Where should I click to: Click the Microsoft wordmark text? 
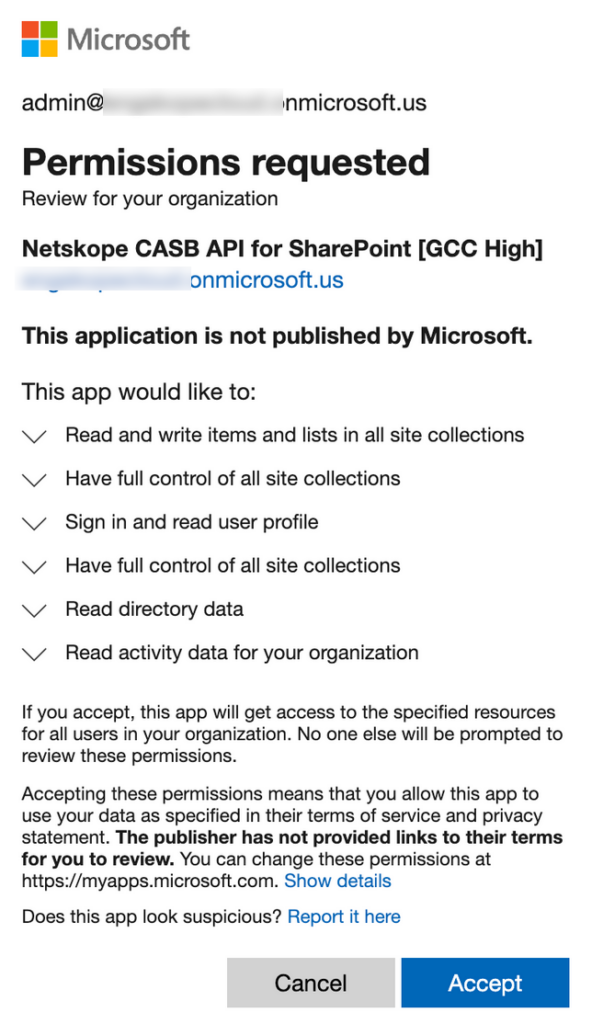(x=128, y=39)
